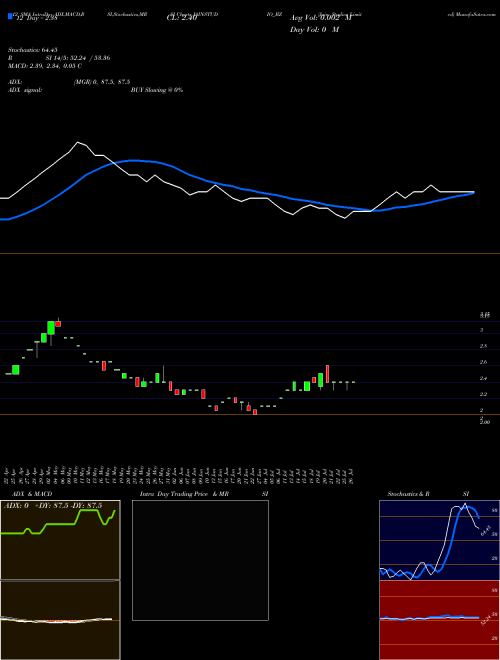The height and width of the screenshot is (660, 500).
Task: Click the 2.8 price axis label
Action: click(484, 346)
